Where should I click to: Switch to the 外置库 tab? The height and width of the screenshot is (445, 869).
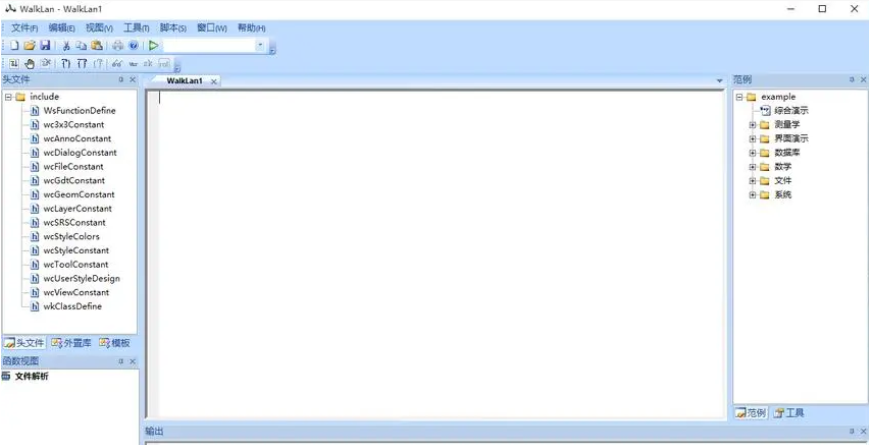71,343
